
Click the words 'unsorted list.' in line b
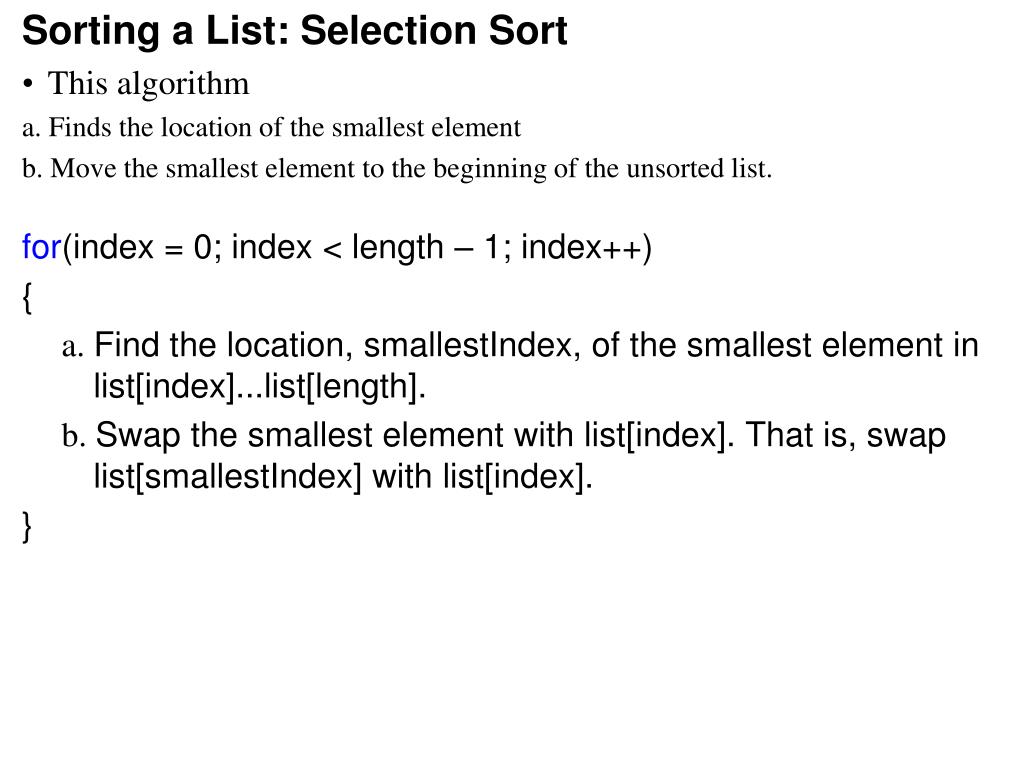(x=699, y=168)
